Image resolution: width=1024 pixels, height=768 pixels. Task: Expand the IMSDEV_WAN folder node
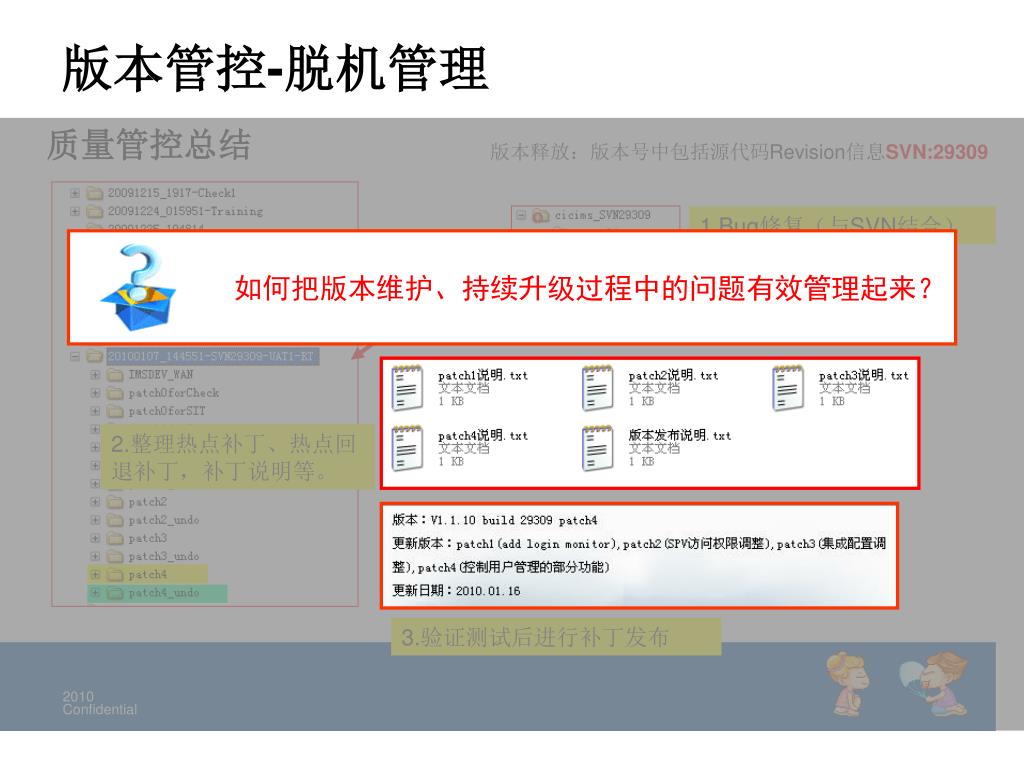95,375
